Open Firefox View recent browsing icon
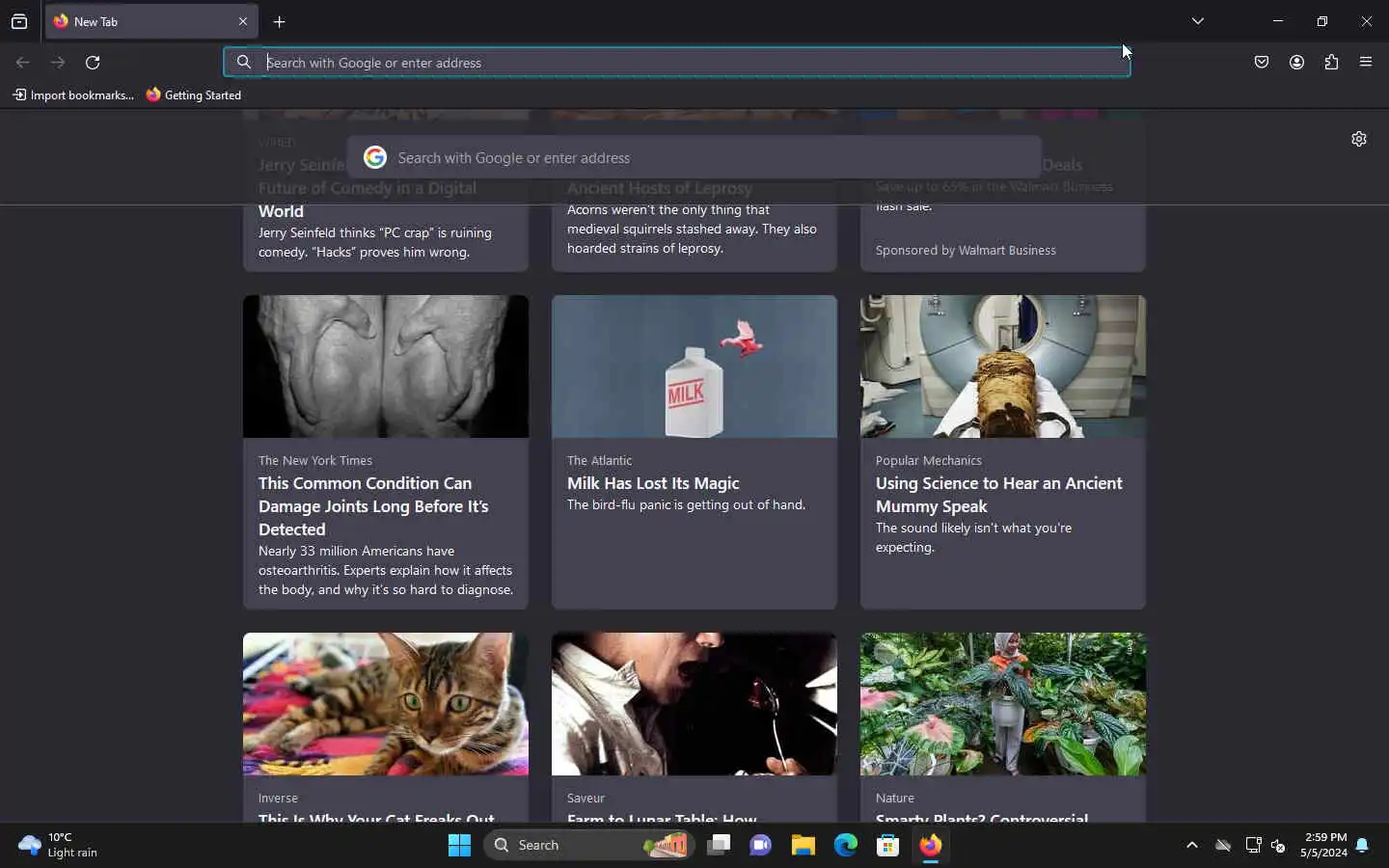This screenshot has width=1389, height=868. coord(19,21)
